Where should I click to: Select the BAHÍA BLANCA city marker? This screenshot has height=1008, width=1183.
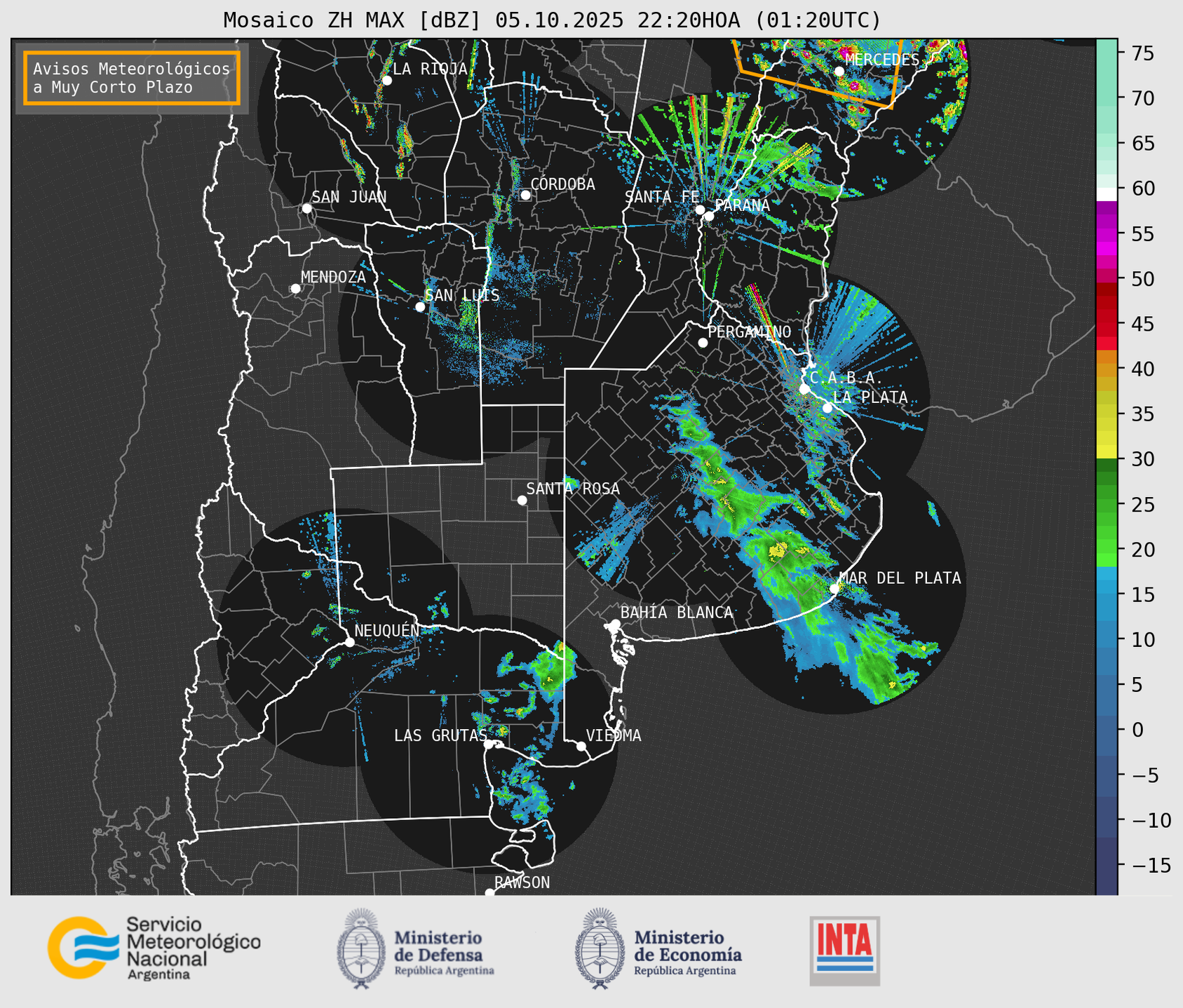tap(615, 624)
